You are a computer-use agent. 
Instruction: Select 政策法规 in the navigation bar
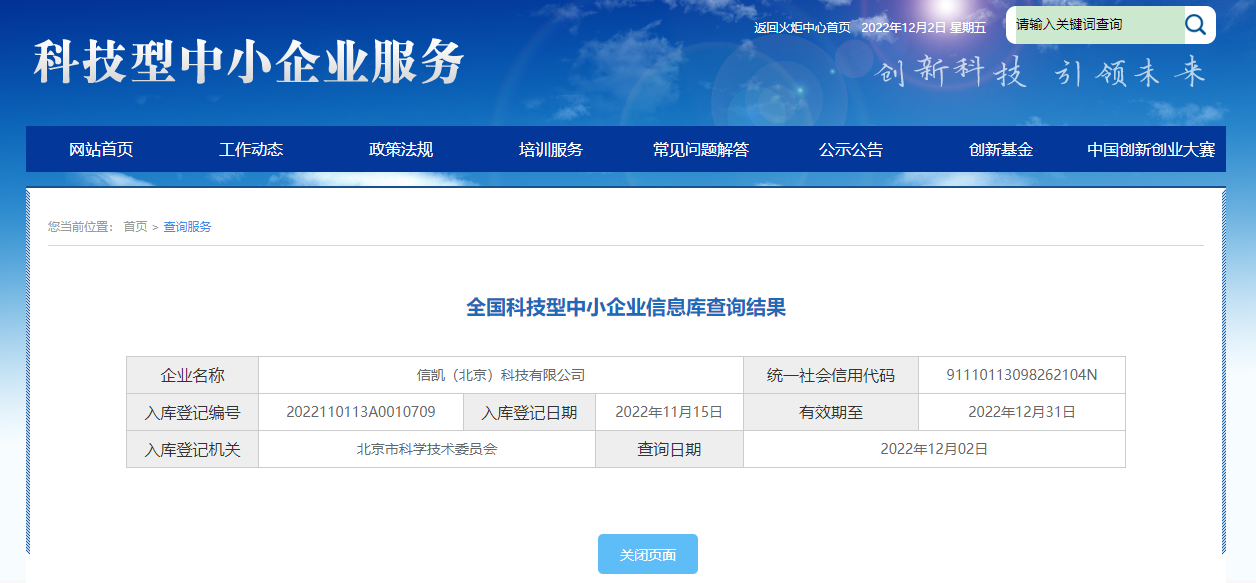401,149
